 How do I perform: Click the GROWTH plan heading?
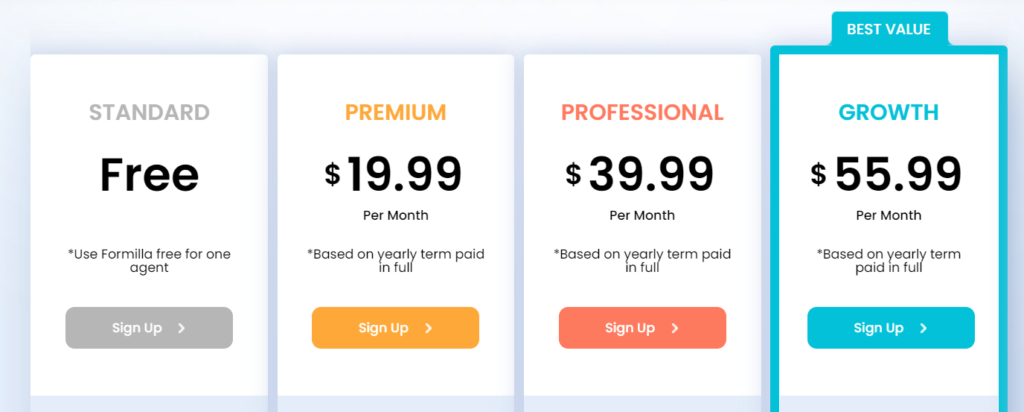[889, 112]
